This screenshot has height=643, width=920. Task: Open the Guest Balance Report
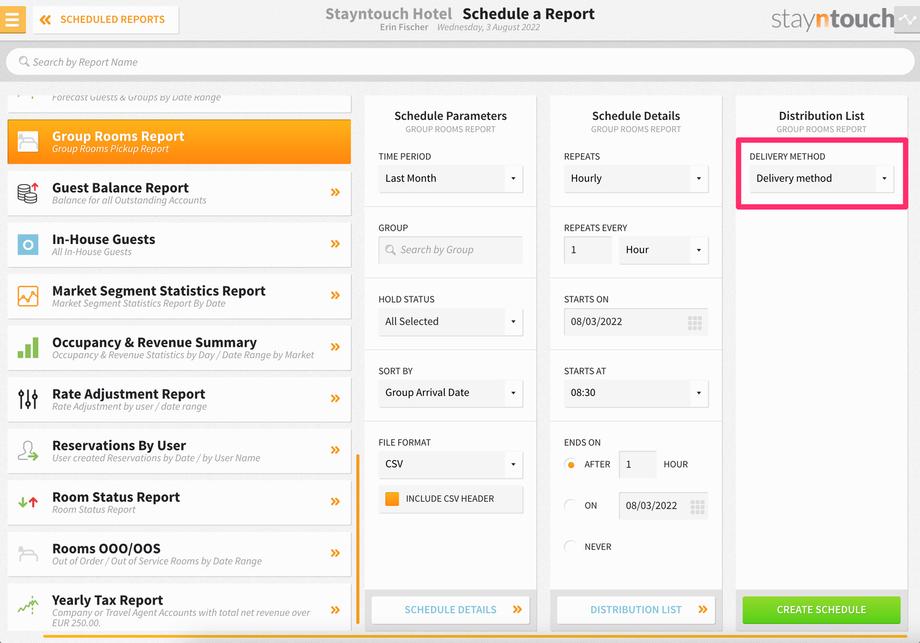point(179,193)
